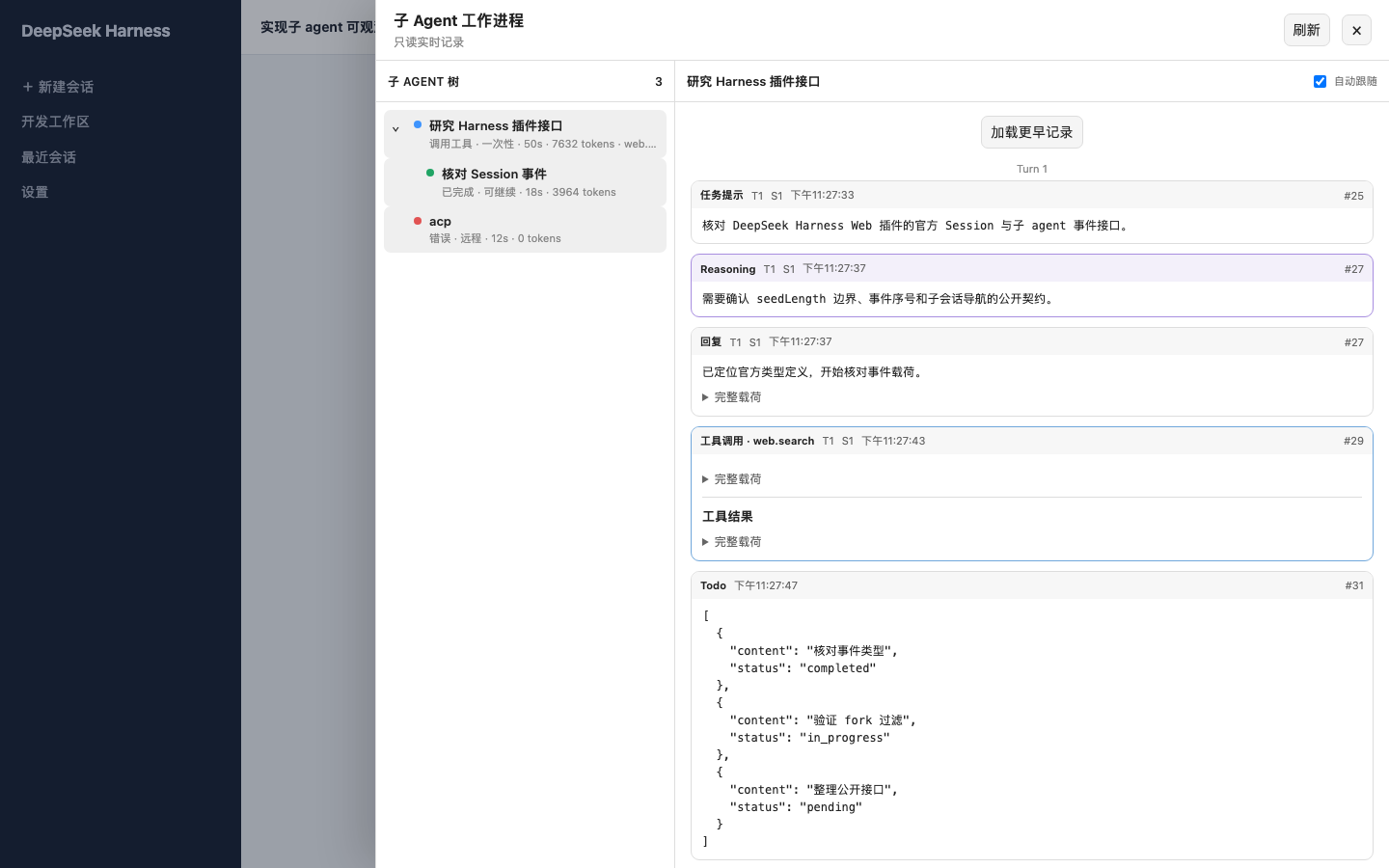1389x868 pixels.
Task: Click record number #31 on Todo card
Action: point(1354,585)
